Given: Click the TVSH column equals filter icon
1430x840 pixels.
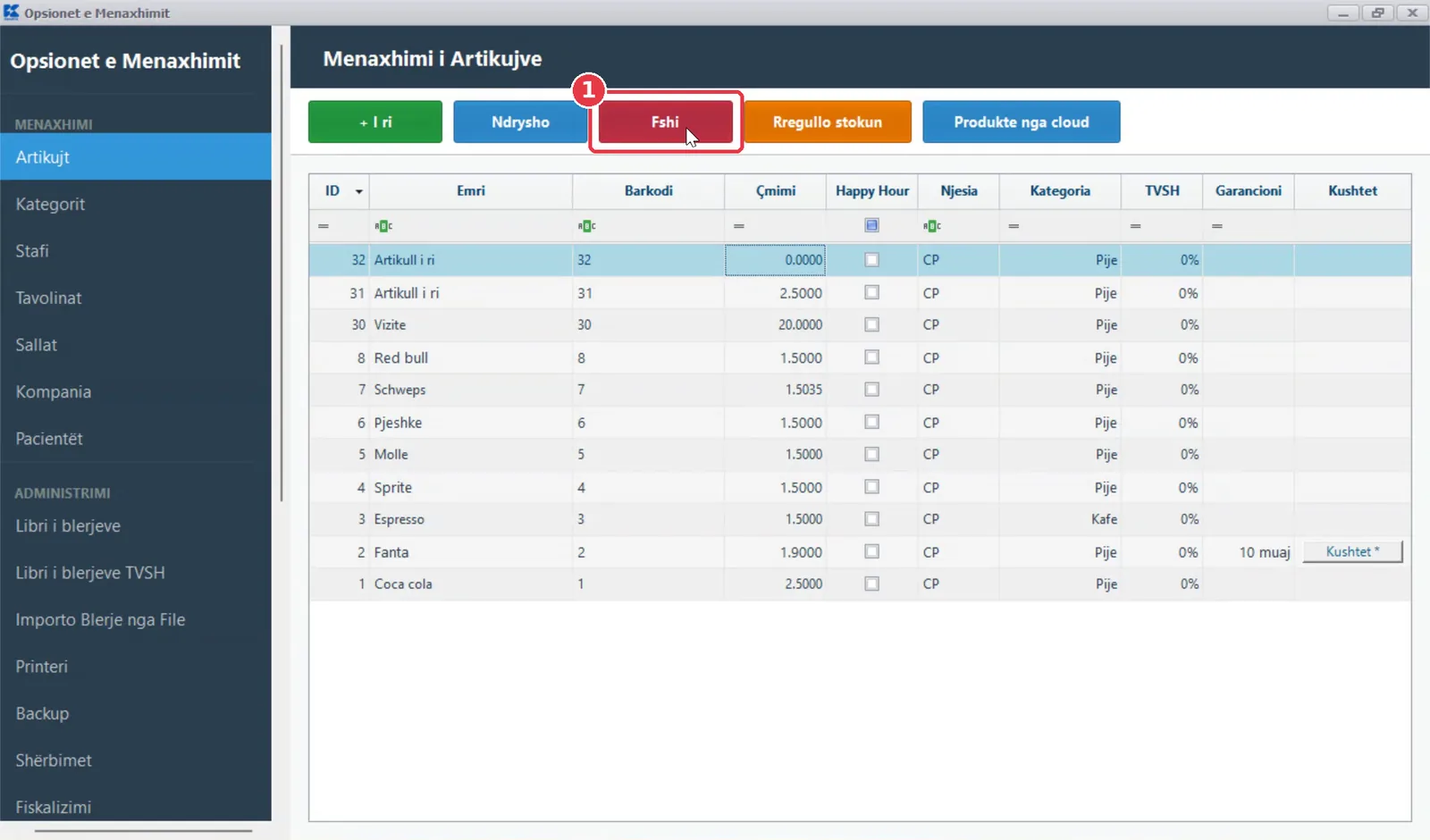Looking at the screenshot, I should [x=1135, y=226].
